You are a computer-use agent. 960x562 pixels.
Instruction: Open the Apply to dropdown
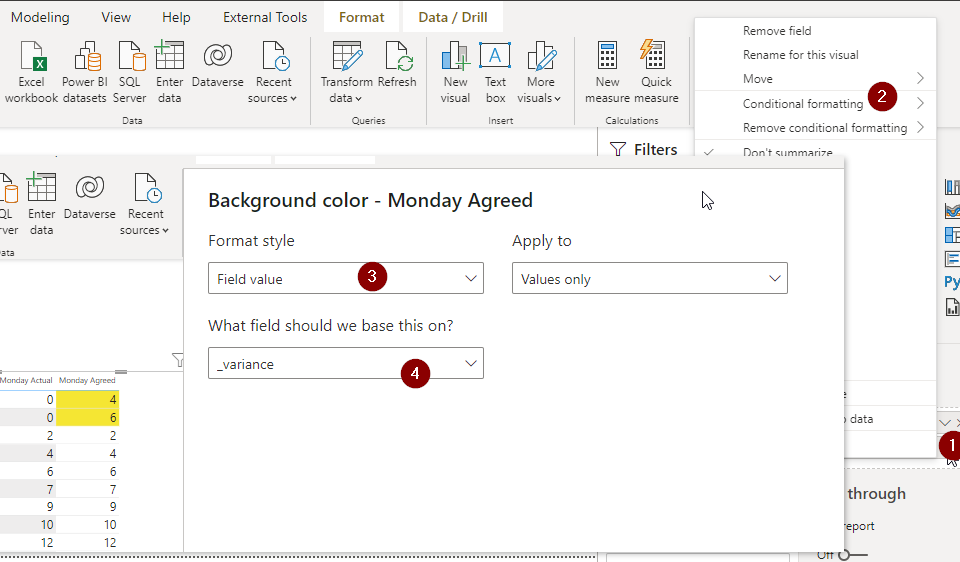tap(650, 279)
